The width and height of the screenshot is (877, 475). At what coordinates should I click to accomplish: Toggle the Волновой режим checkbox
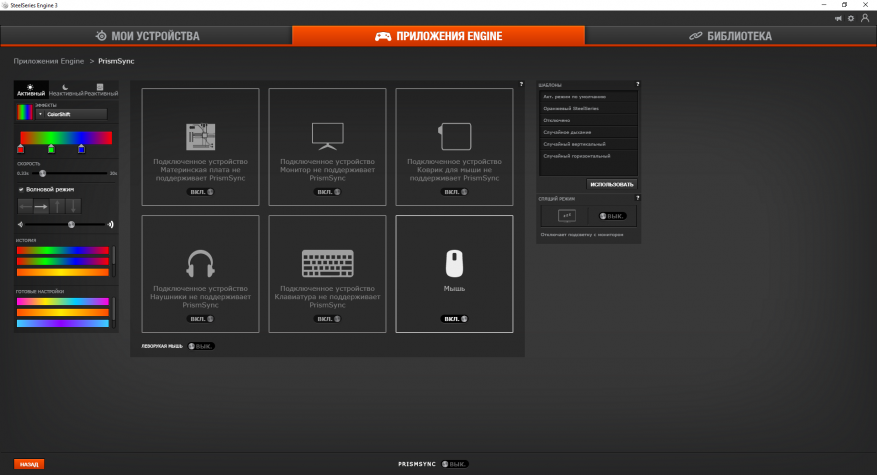pos(21,190)
